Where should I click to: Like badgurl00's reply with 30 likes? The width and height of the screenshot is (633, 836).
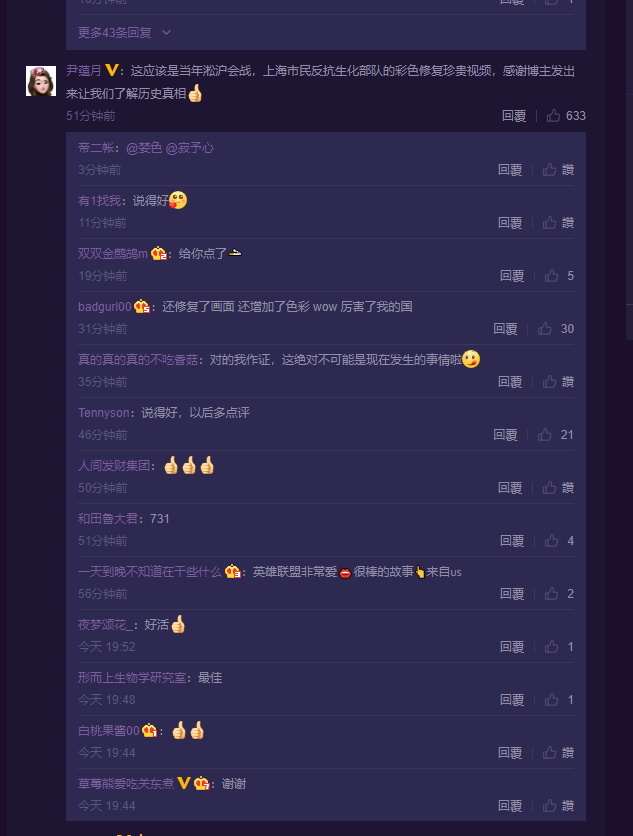(x=544, y=328)
